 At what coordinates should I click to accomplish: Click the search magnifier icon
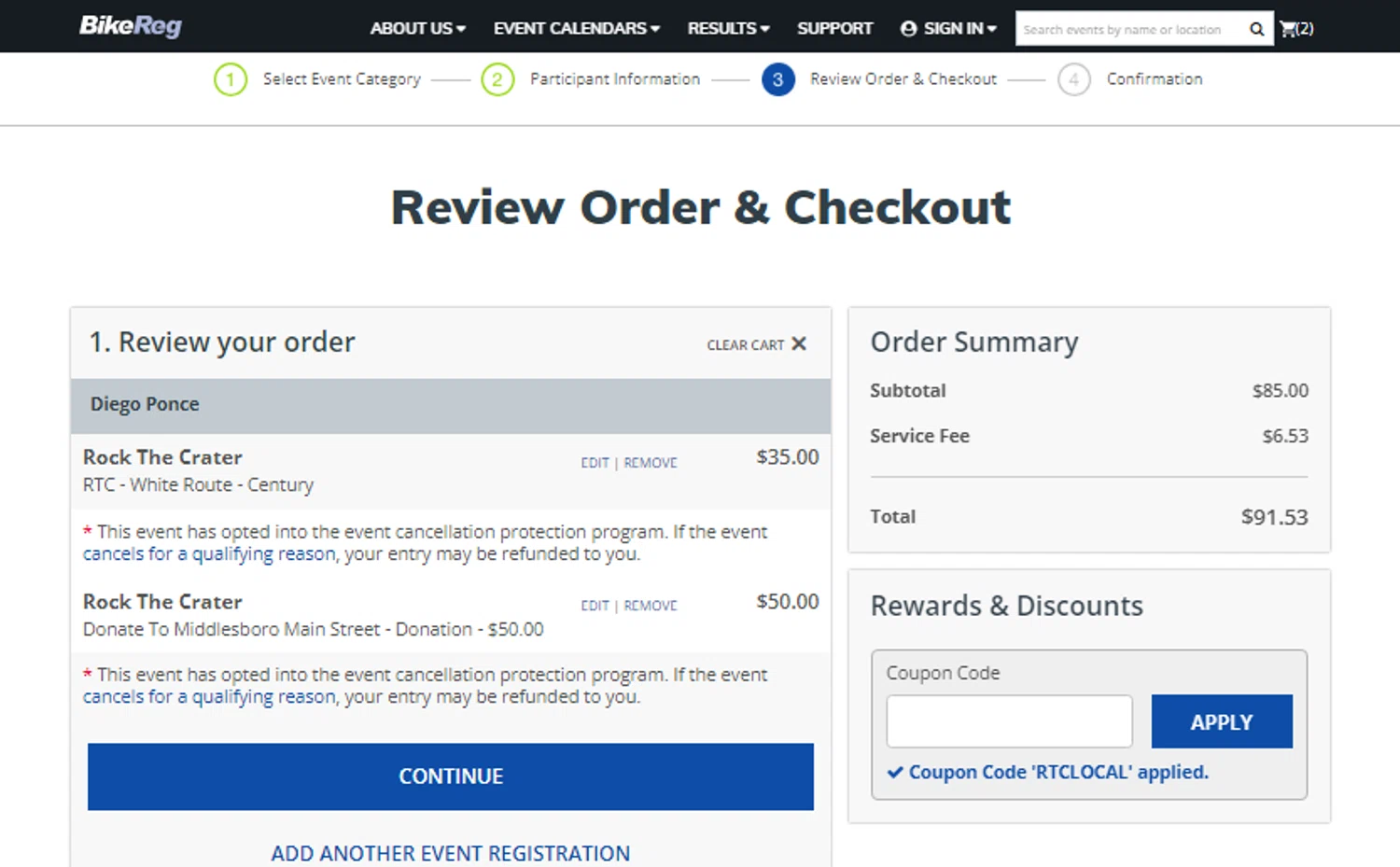pos(1257,29)
